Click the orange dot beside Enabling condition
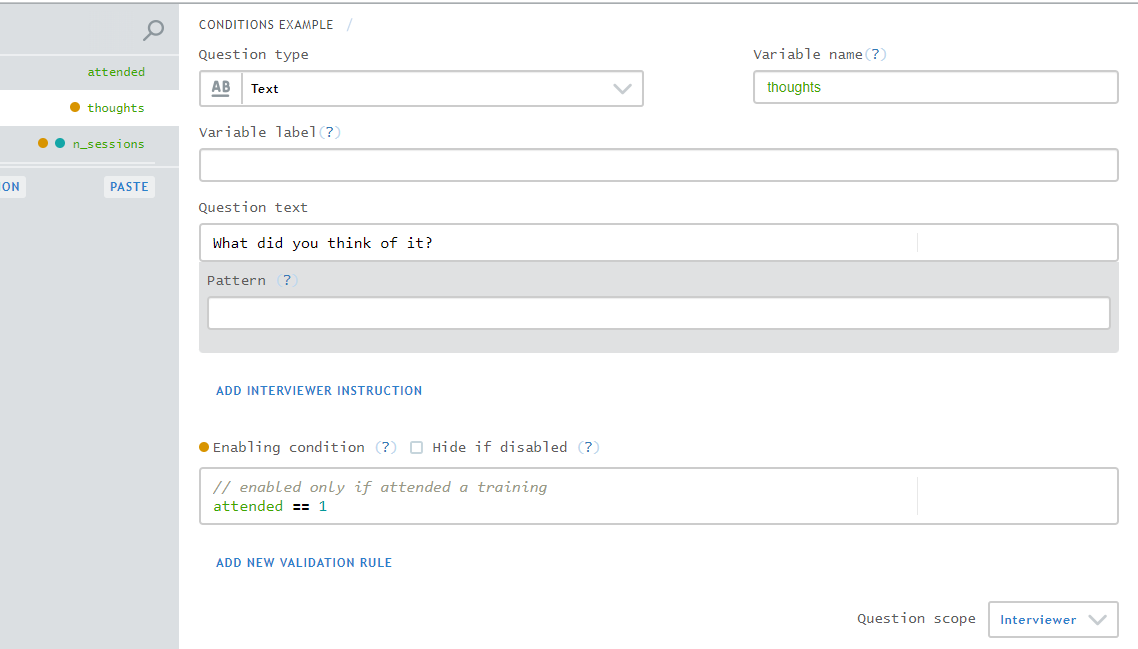The height and width of the screenshot is (649, 1138). click(x=204, y=447)
